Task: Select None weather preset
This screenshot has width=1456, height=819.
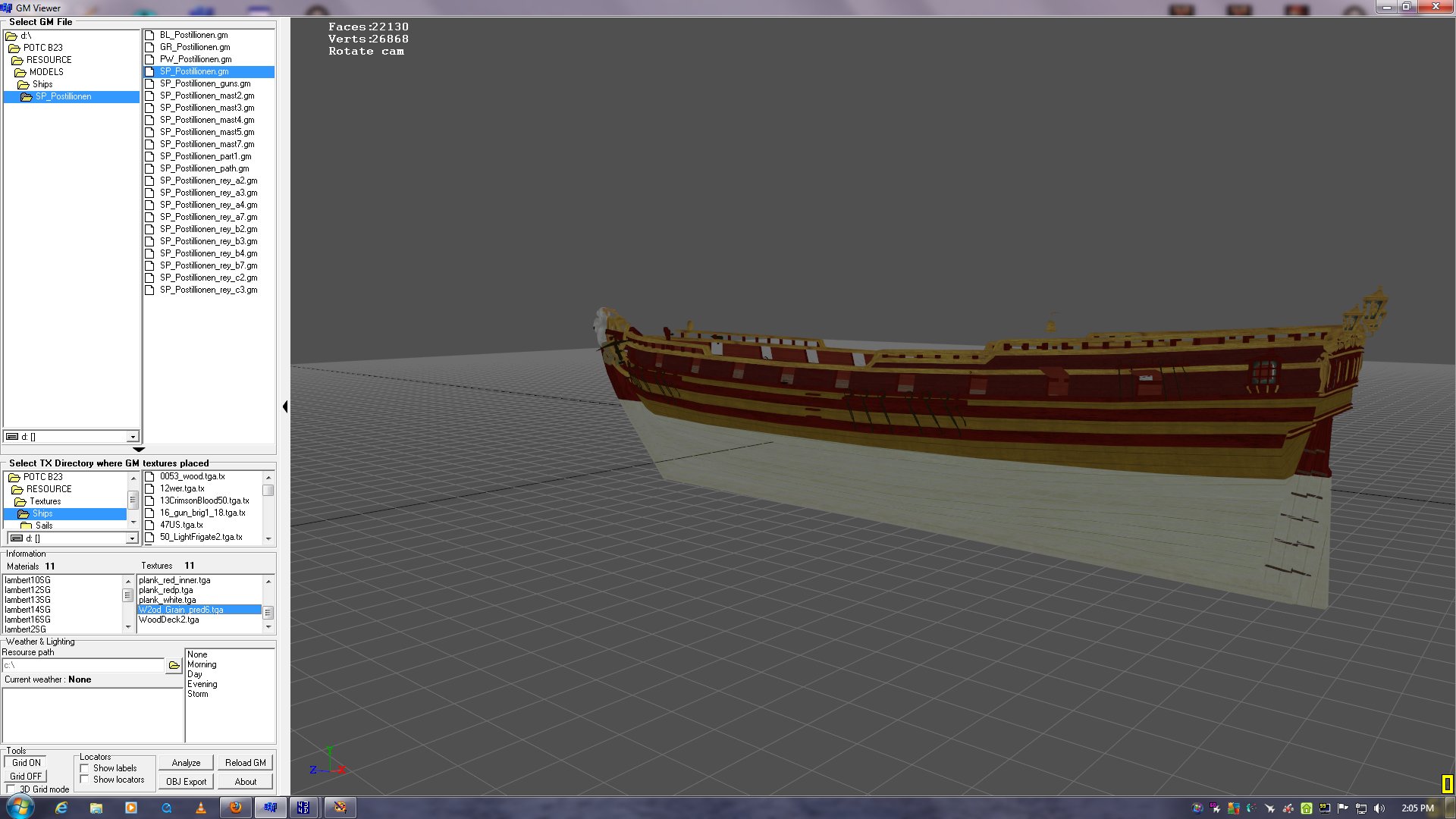Action: pos(197,654)
